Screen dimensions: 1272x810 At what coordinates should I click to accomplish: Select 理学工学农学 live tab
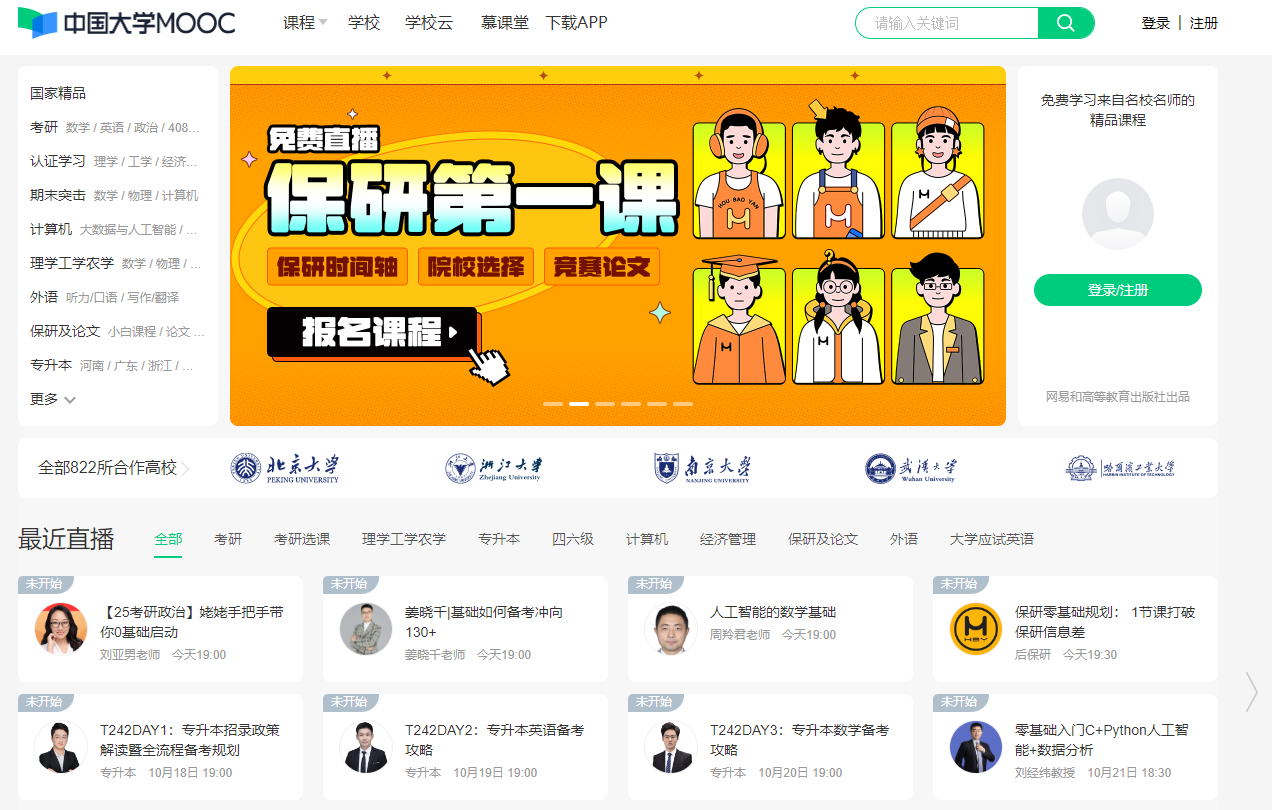(404, 539)
